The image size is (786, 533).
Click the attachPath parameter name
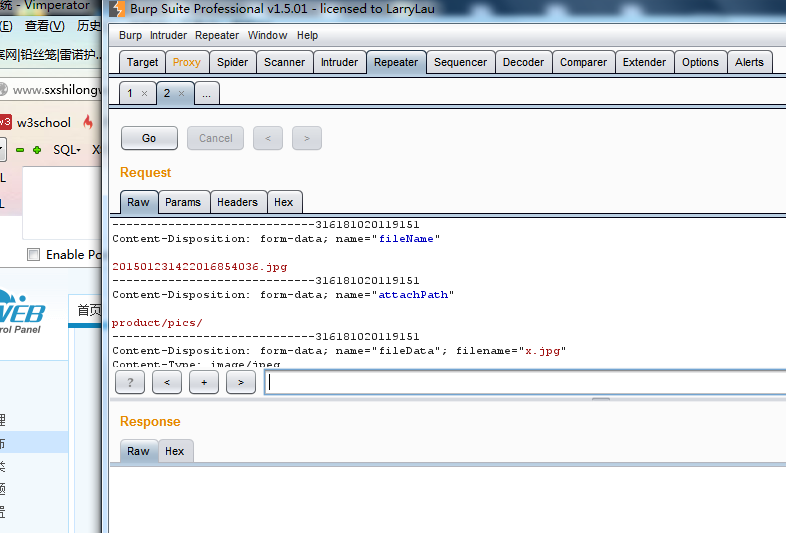(413, 294)
